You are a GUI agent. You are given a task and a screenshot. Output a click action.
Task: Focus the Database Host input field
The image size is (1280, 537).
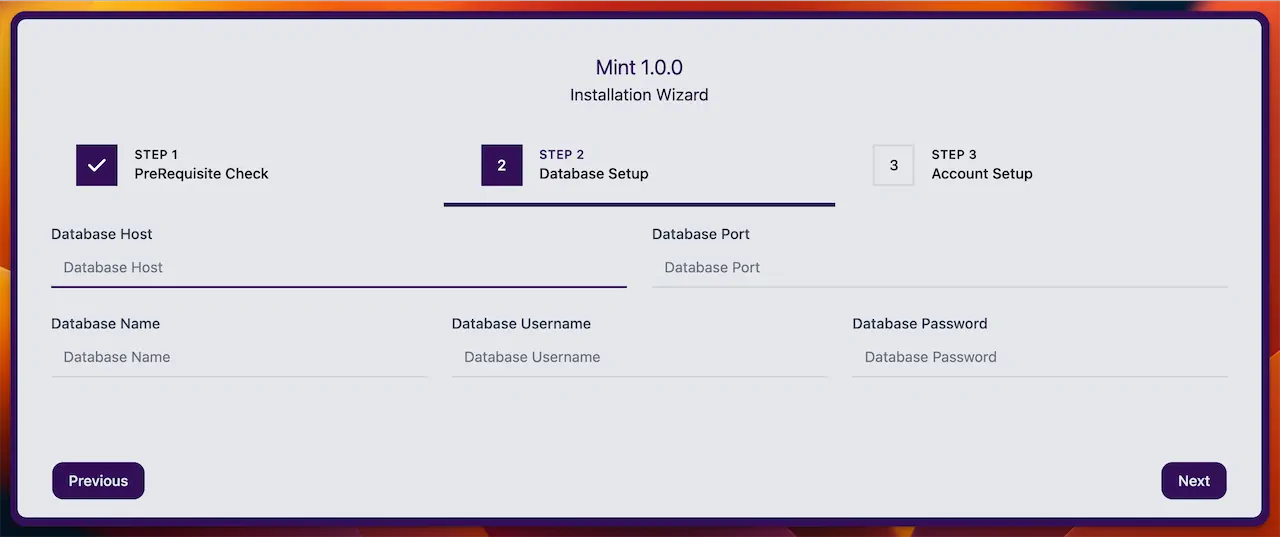[339, 268]
